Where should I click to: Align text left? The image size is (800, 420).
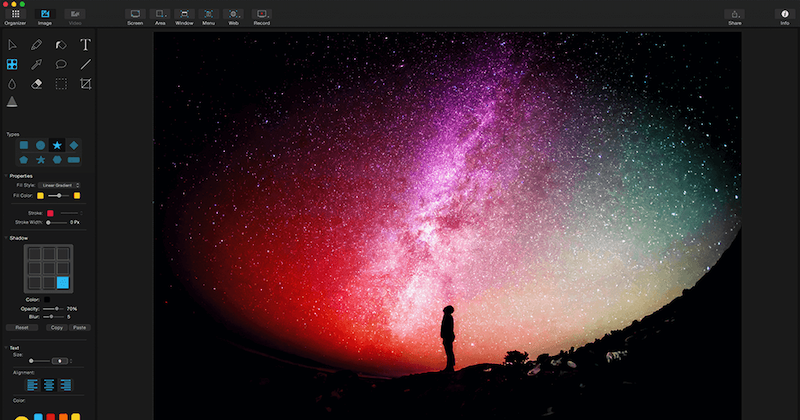32,385
